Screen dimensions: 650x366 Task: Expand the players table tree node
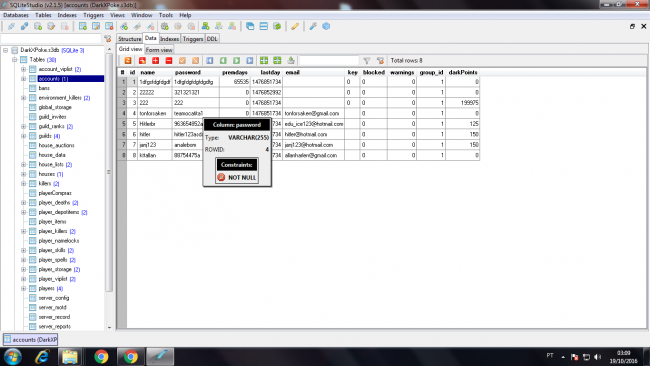24,288
